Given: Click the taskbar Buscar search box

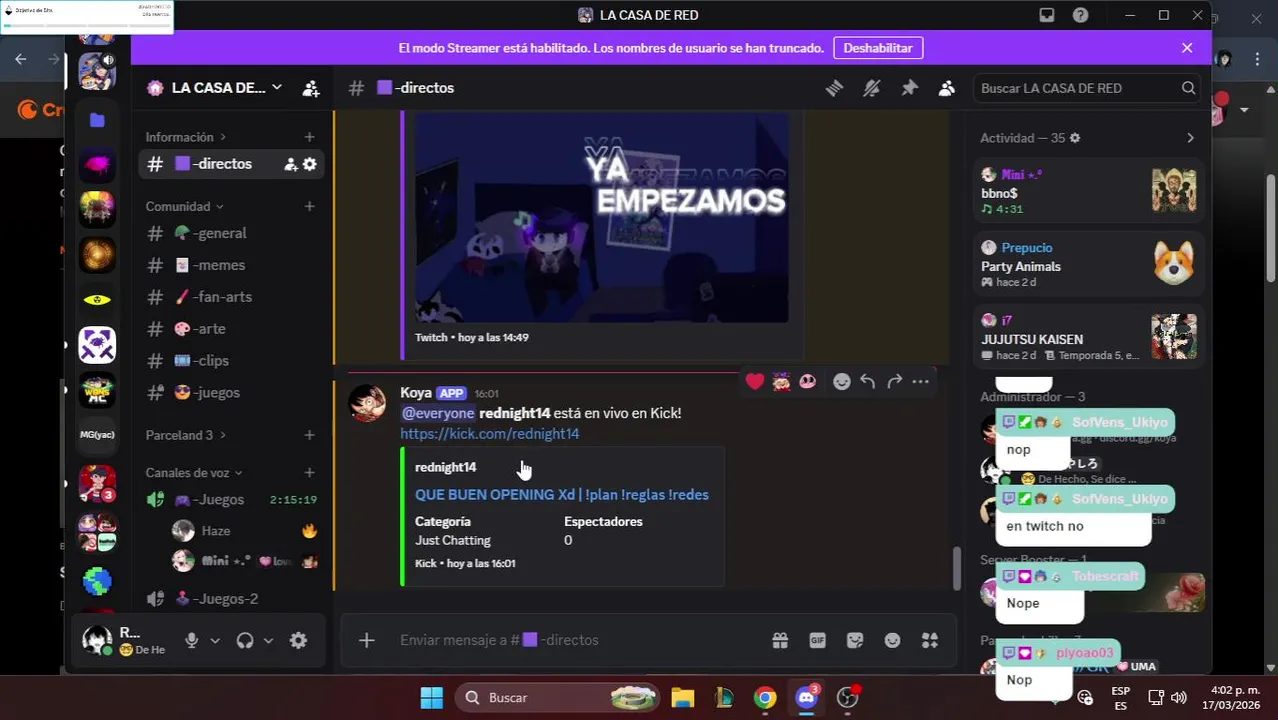Looking at the screenshot, I should click(558, 698).
